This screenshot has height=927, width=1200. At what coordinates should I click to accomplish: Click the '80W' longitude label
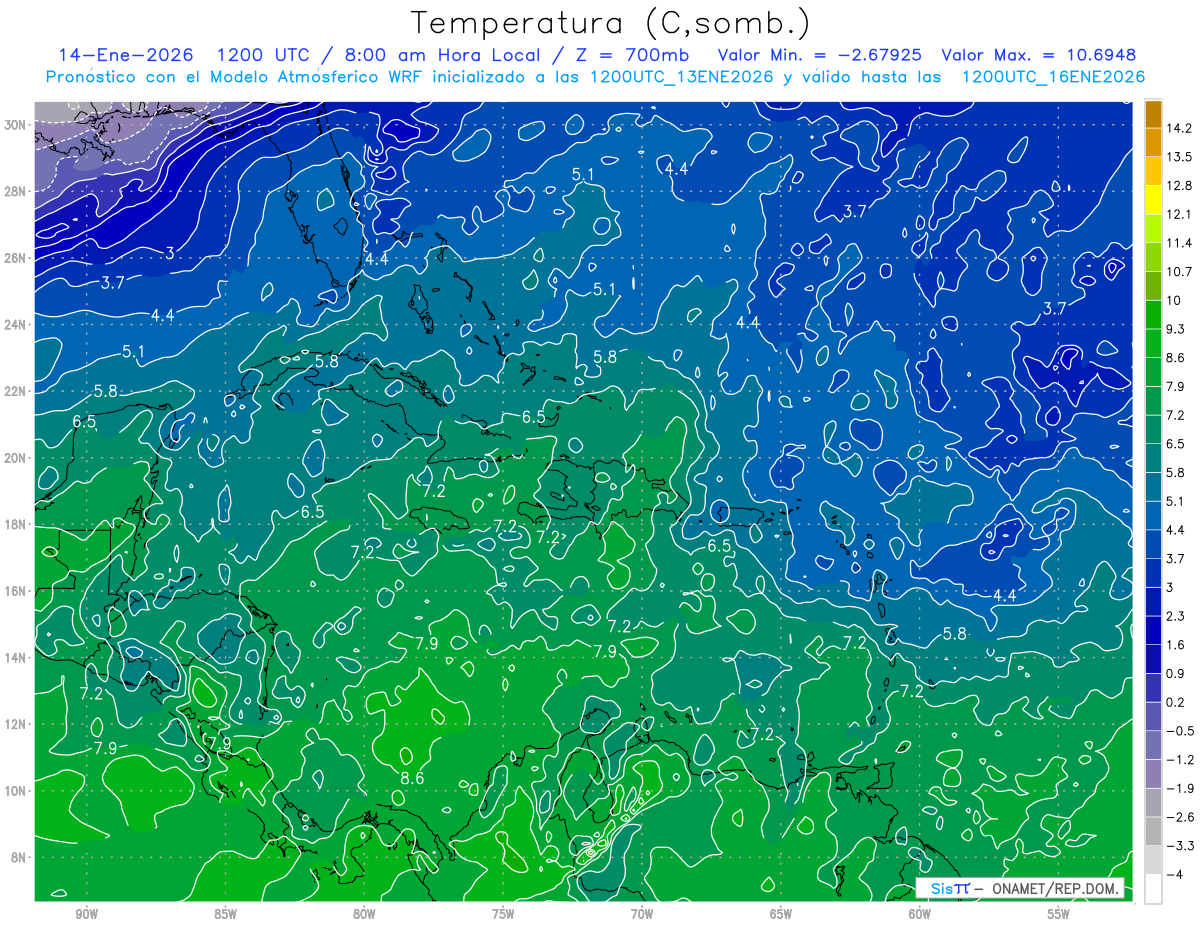pyautogui.click(x=364, y=914)
